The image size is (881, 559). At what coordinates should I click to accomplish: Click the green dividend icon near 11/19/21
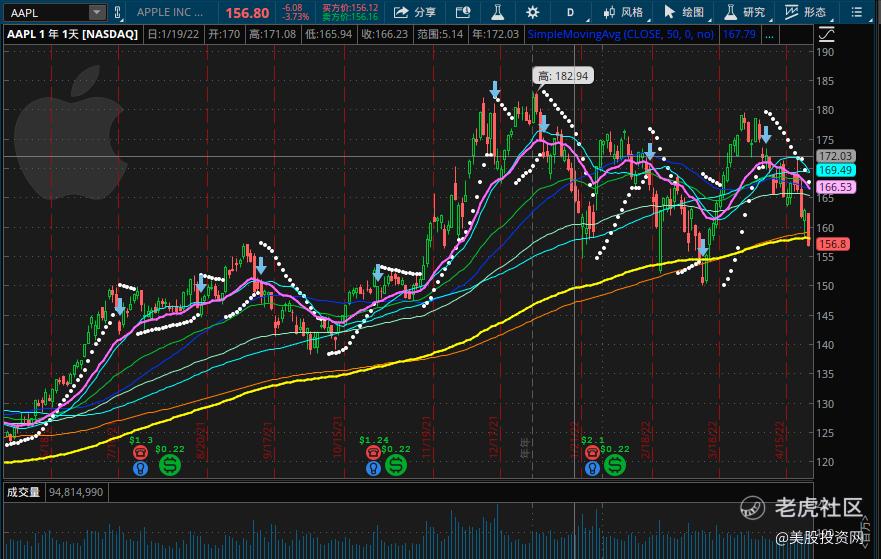[x=396, y=465]
